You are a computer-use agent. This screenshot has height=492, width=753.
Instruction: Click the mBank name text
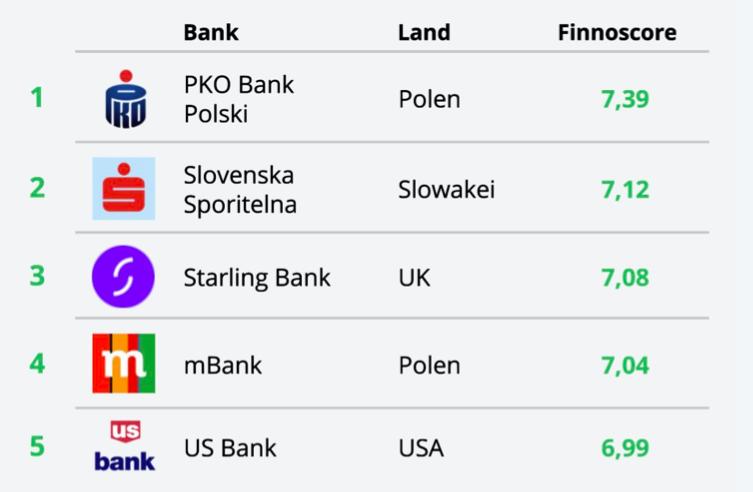(223, 365)
